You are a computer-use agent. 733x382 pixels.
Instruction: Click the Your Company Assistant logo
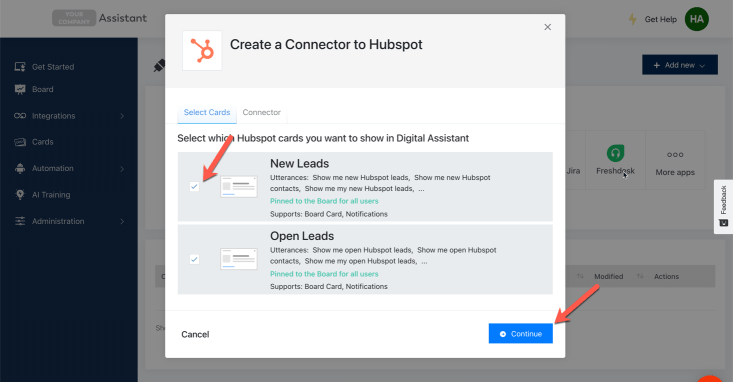(99, 18)
